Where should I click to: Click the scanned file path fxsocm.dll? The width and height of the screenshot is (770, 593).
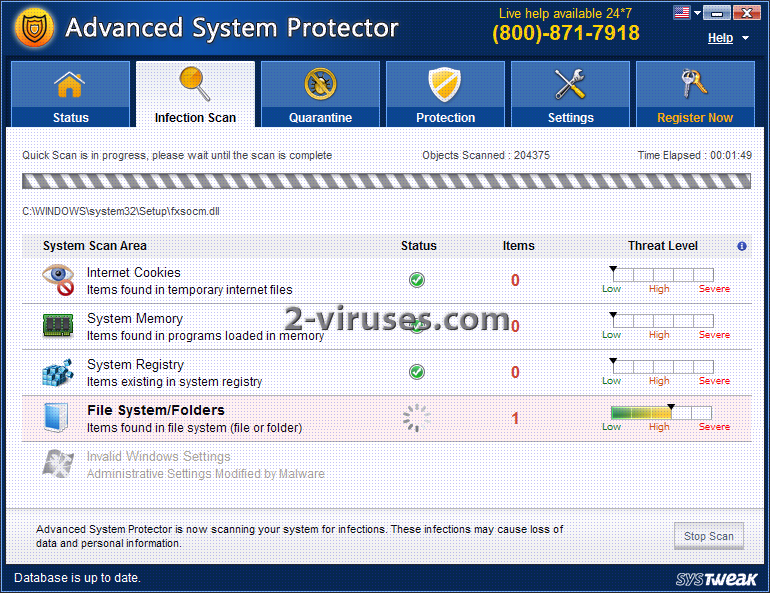[x=121, y=212]
